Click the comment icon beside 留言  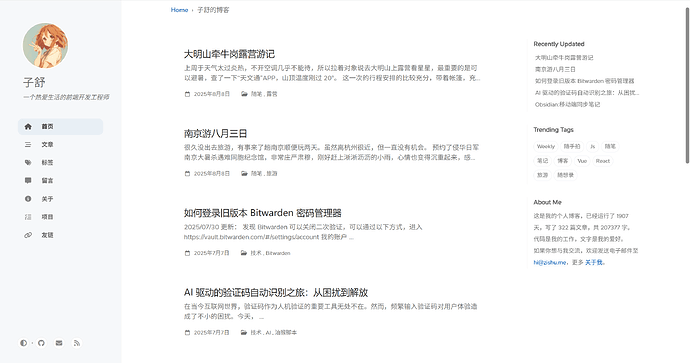pyautogui.click(x=28, y=181)
